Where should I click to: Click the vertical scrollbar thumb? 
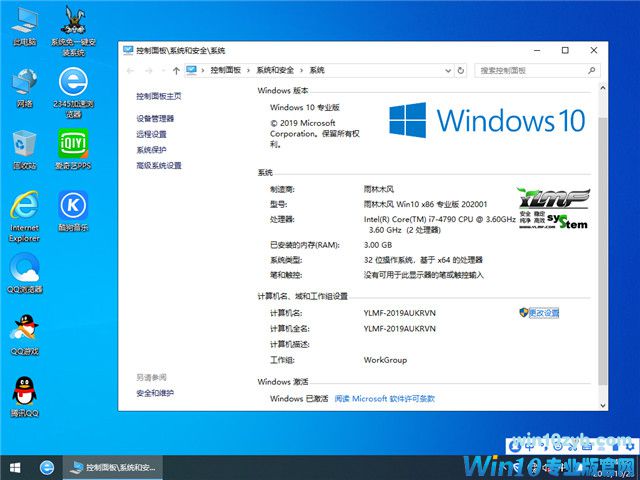602,251
